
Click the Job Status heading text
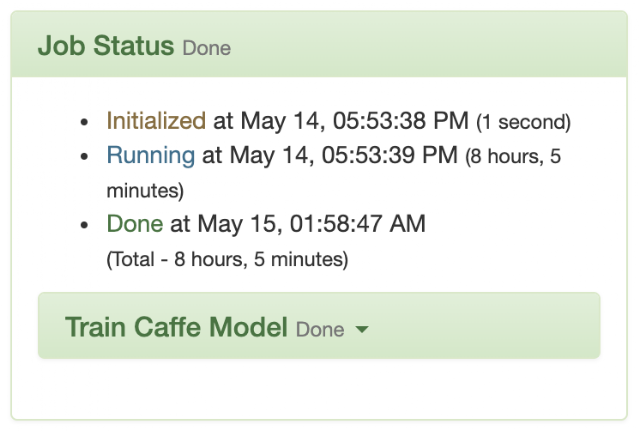pyautogui.click(x=106, y=45)
